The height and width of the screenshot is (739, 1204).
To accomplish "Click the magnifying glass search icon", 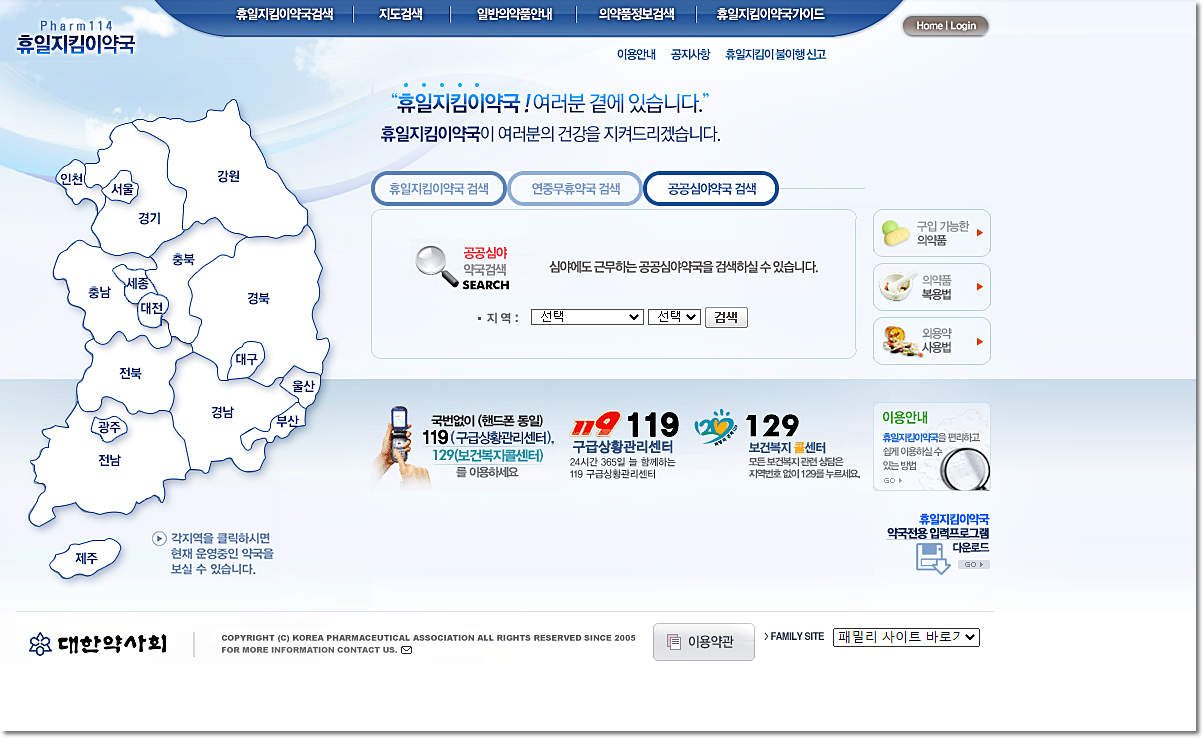I will tap(435, 266).
